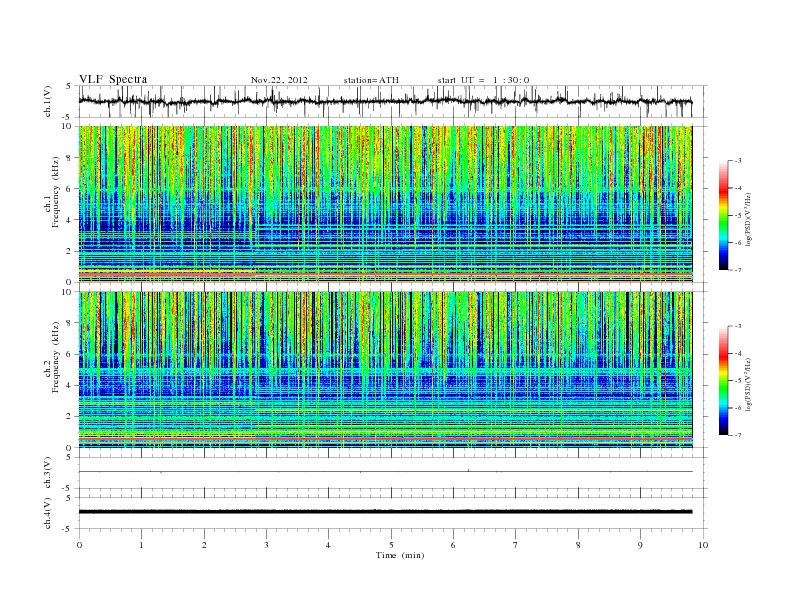Click the "-5" tick on ch.1 colorbar

(737, 216)
